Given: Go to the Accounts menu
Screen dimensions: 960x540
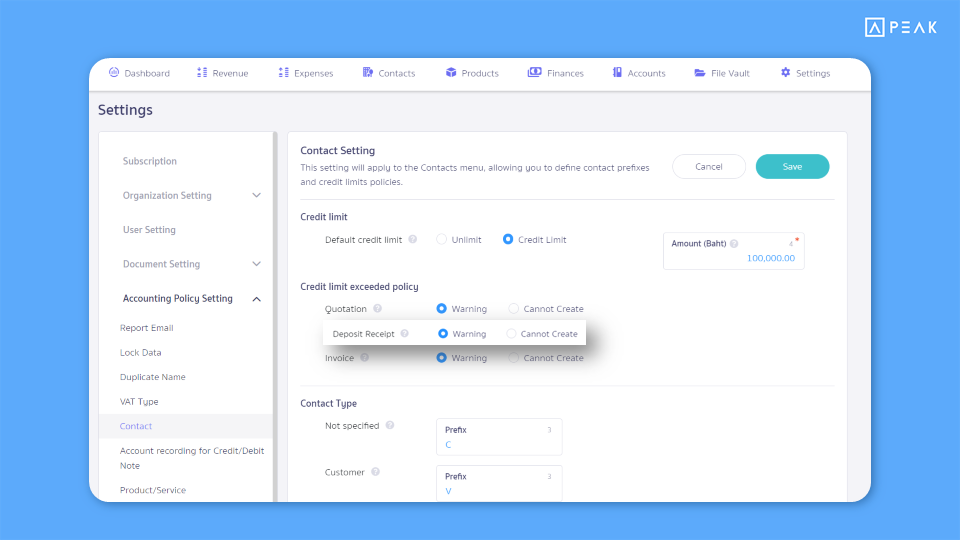Looking at the screenshot, I should tap(639, 73).
